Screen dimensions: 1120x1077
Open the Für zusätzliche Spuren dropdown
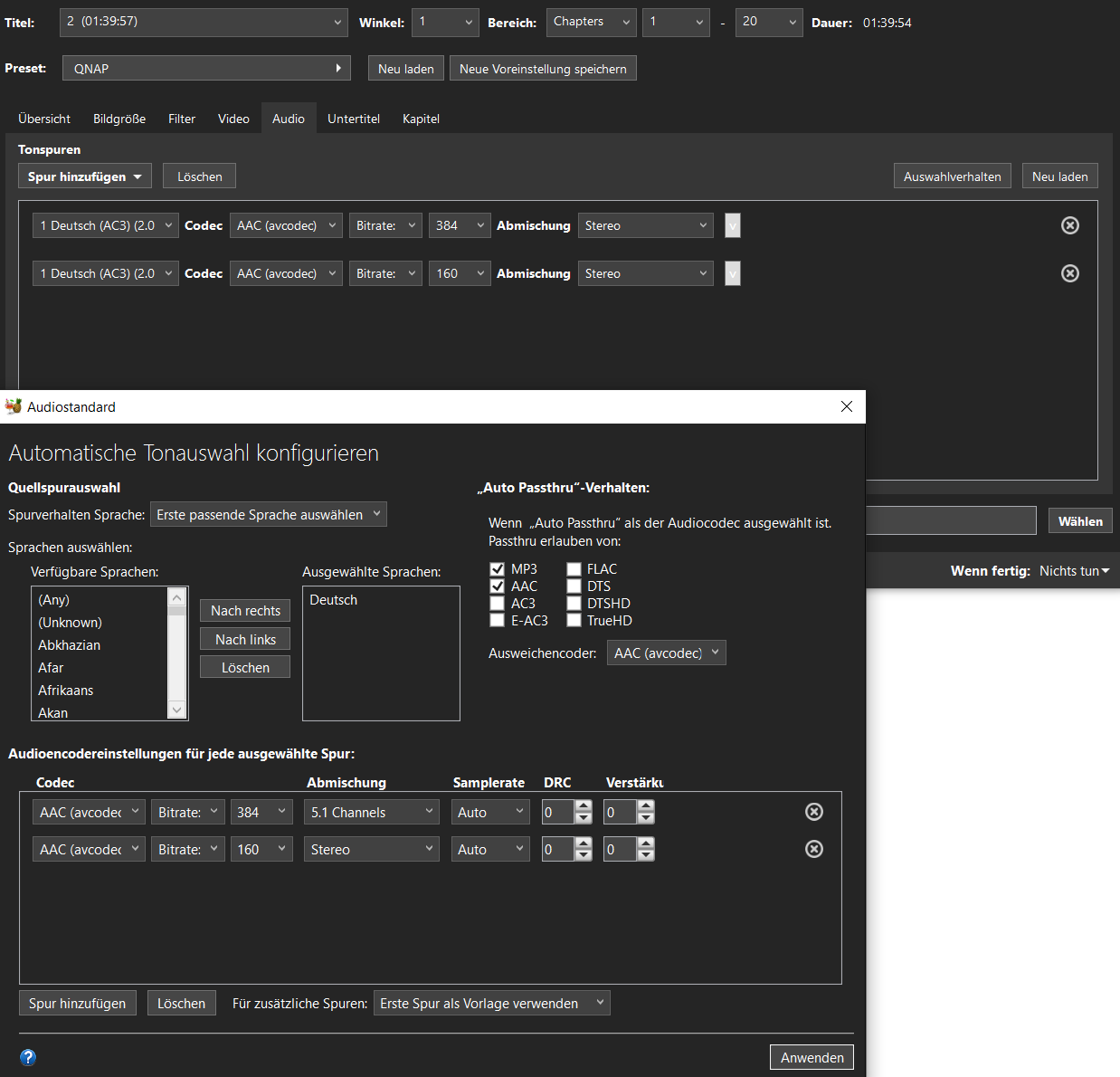pos(491,1003)
